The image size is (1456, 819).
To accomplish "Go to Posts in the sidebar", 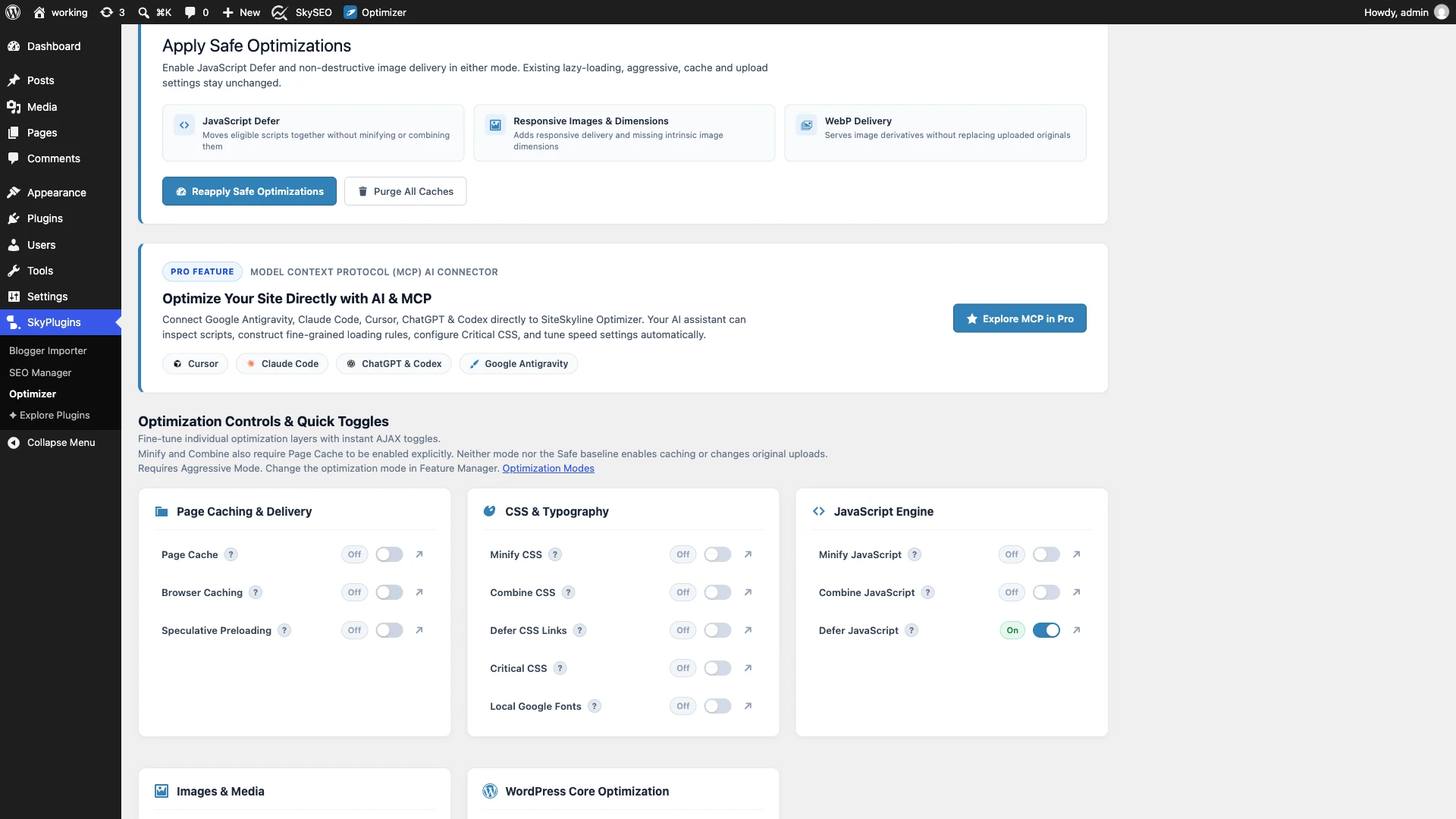I will (61, 80).
